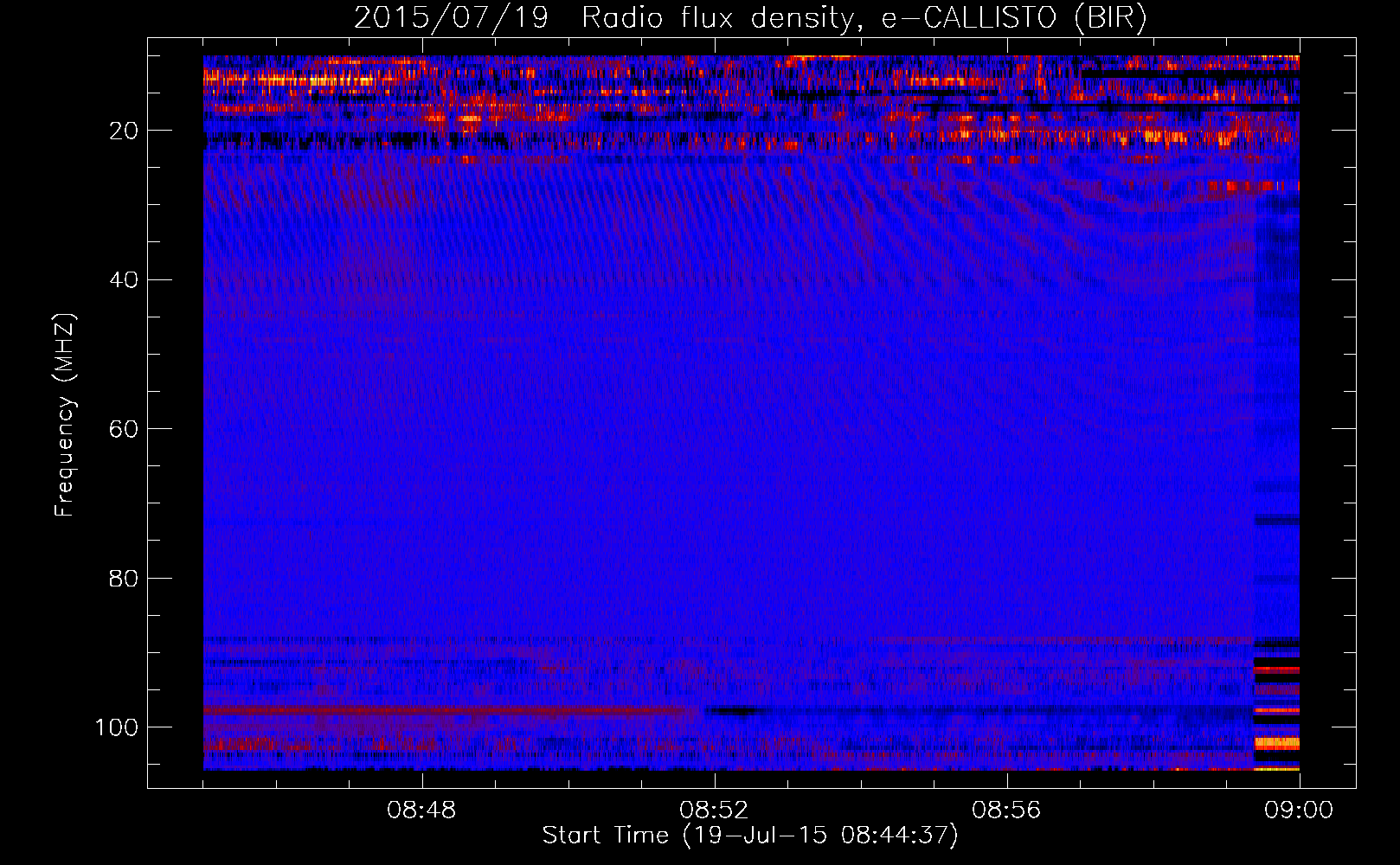The height and width of the screenshot is (865, 1400).
Task: Click the 'Frequency (MHZ)' axis label
Action: (x=65, y=414)
